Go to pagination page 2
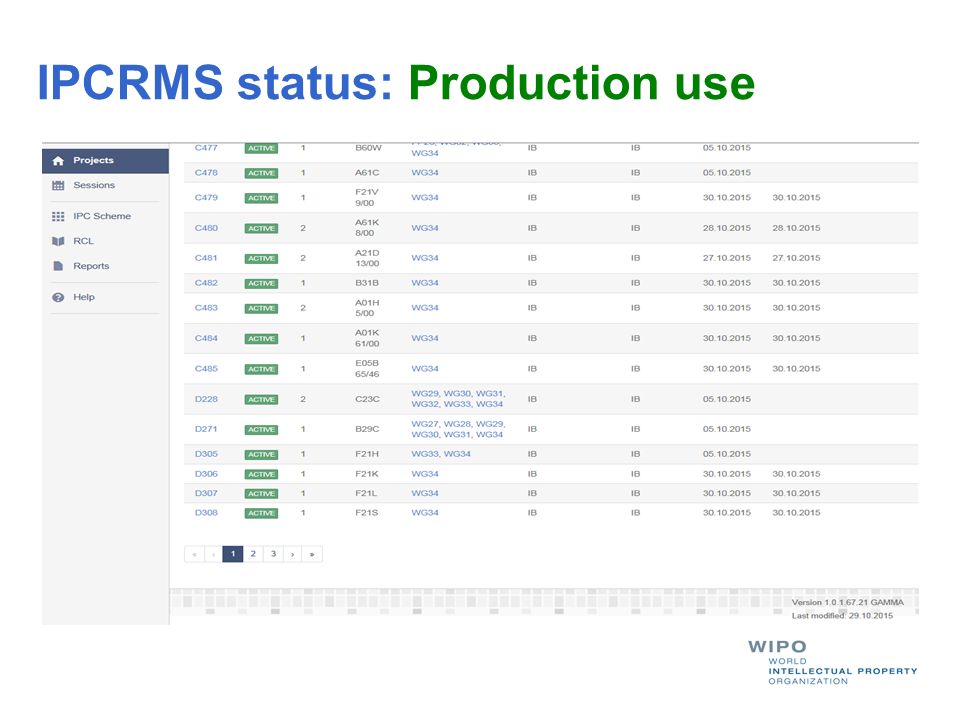960x720 pixels. pos(253,554)
